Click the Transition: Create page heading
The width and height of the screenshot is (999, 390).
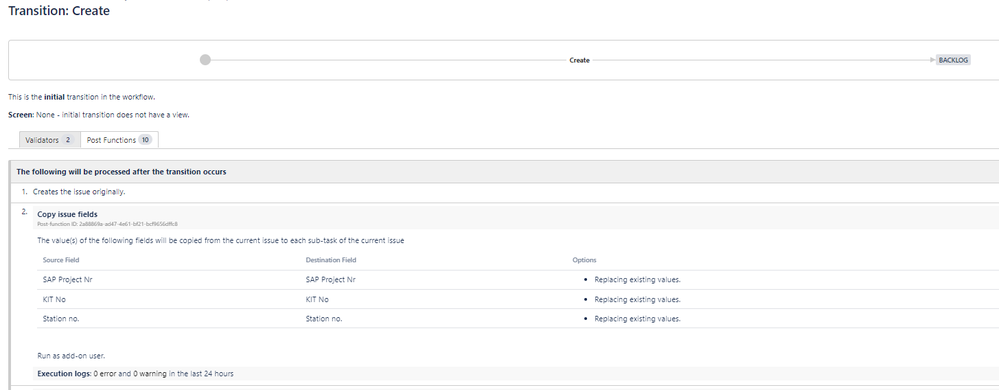point(59,11)
